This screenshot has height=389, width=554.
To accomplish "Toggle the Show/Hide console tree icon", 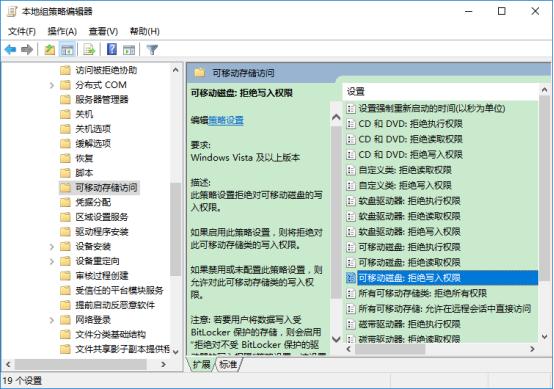I will click(x=67, y=50).
